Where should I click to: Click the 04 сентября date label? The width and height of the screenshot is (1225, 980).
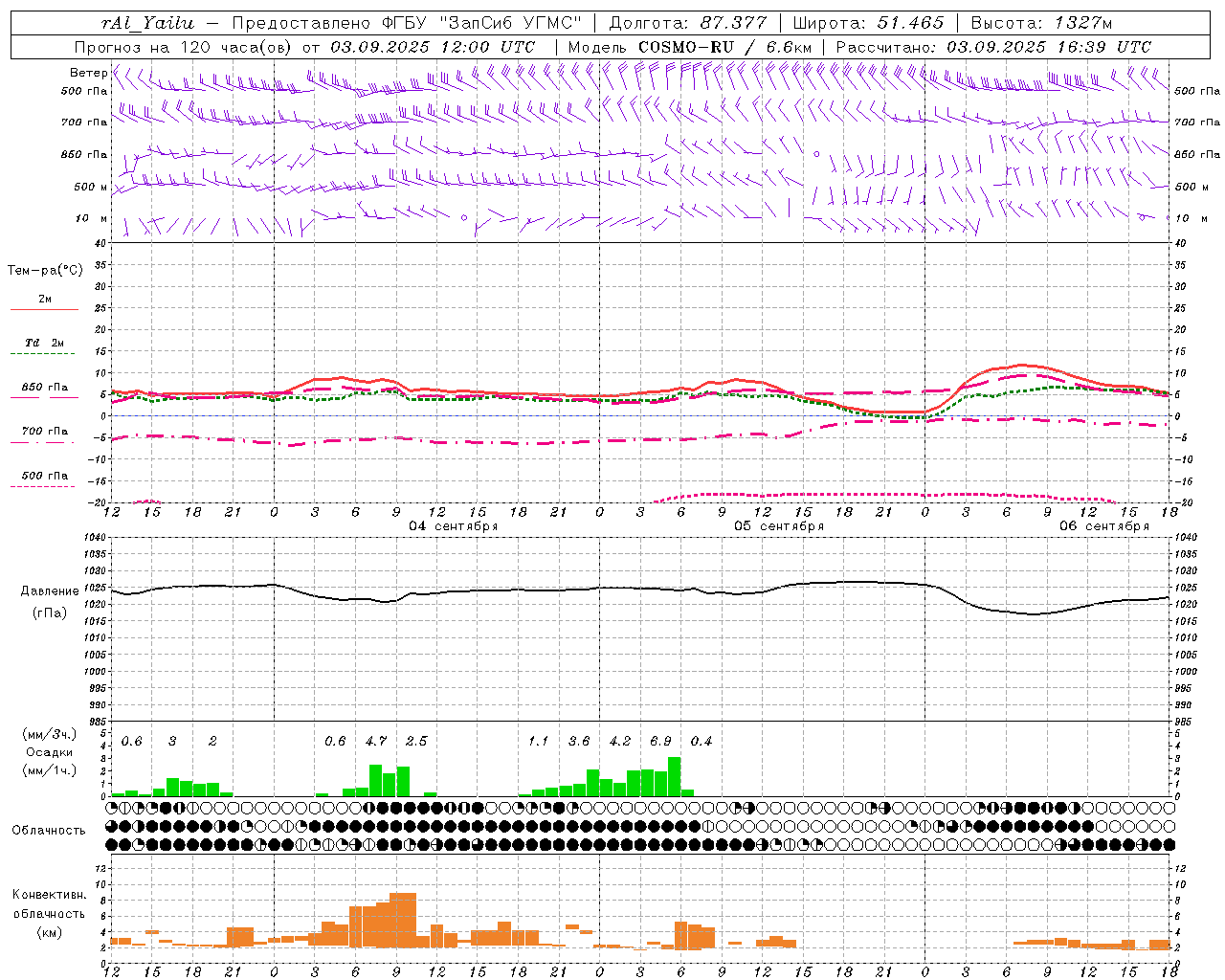[x=454, y=526]
